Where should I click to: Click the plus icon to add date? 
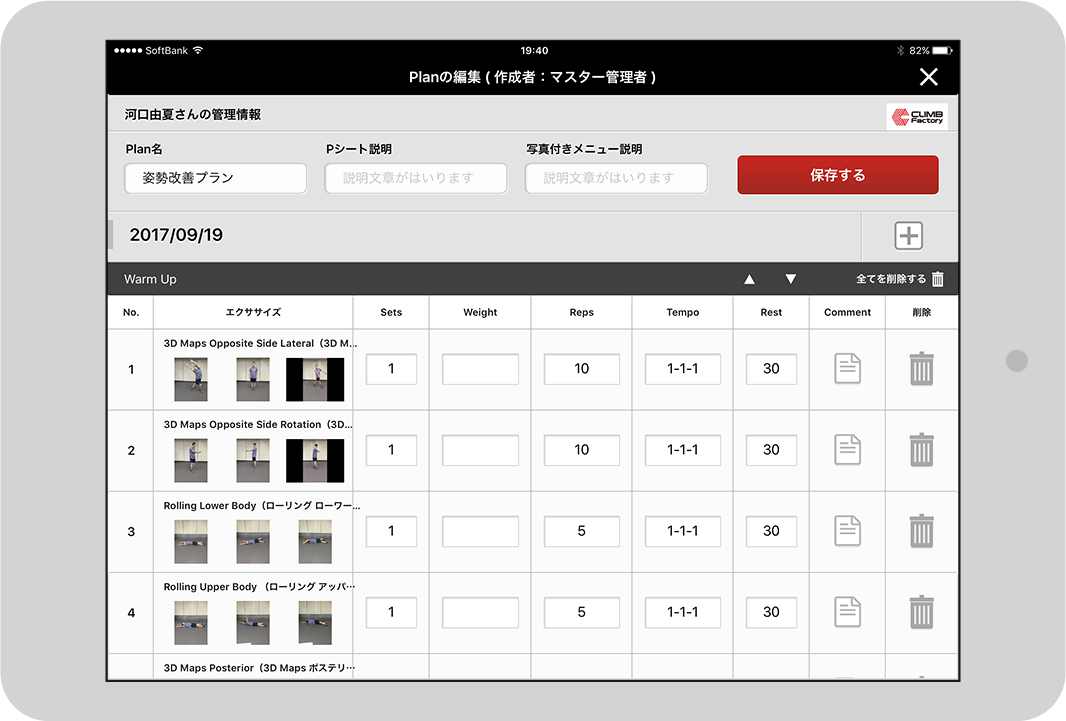click(908, 236)
